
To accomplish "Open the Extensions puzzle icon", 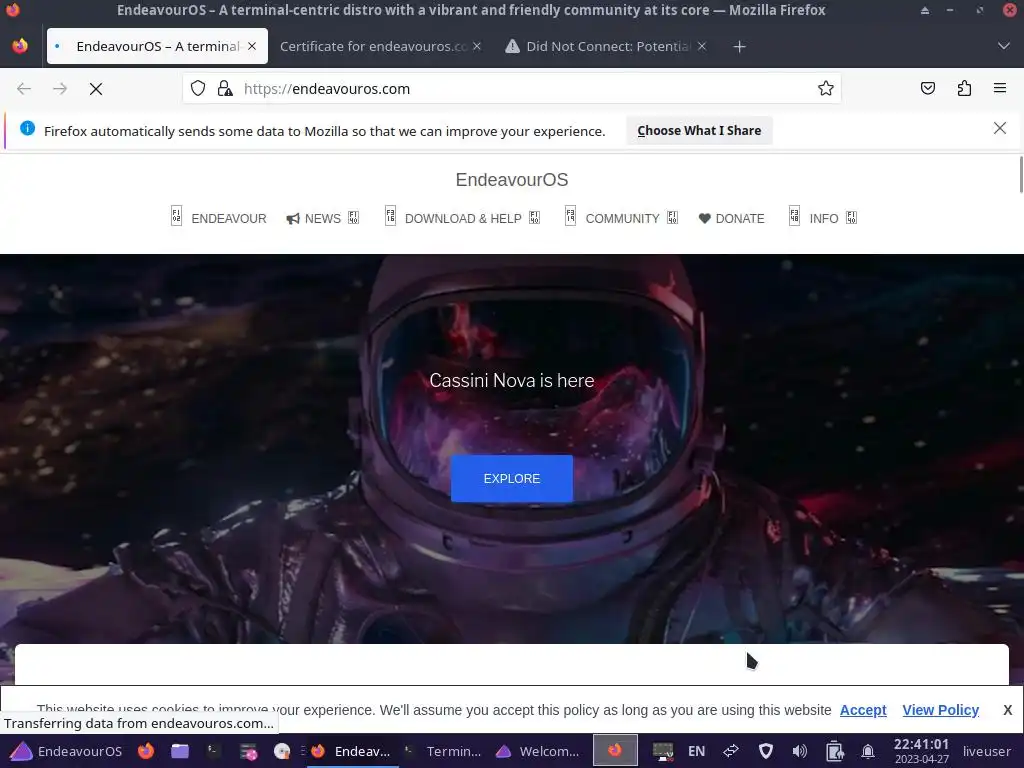I will pos(964,88).
